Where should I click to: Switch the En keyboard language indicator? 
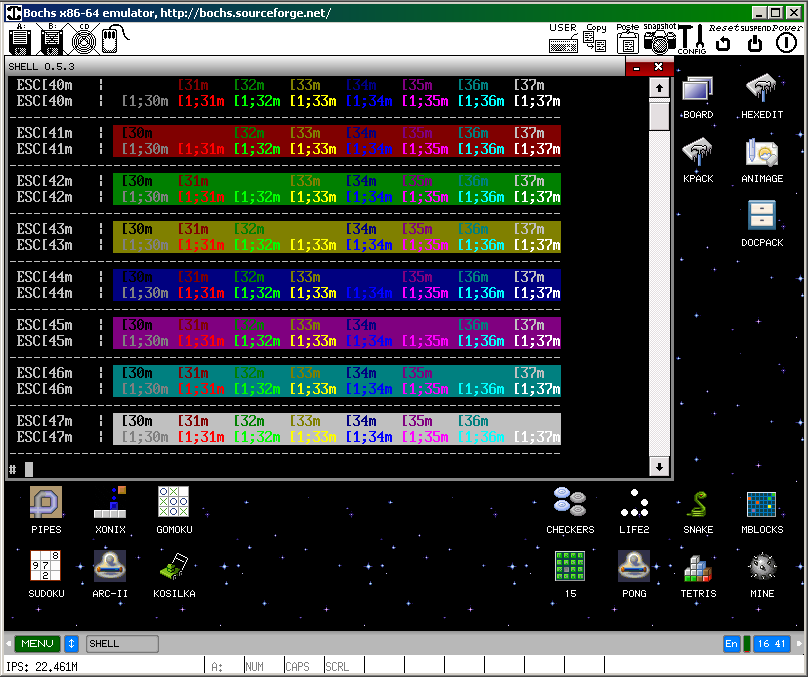[x=731, y=644]
